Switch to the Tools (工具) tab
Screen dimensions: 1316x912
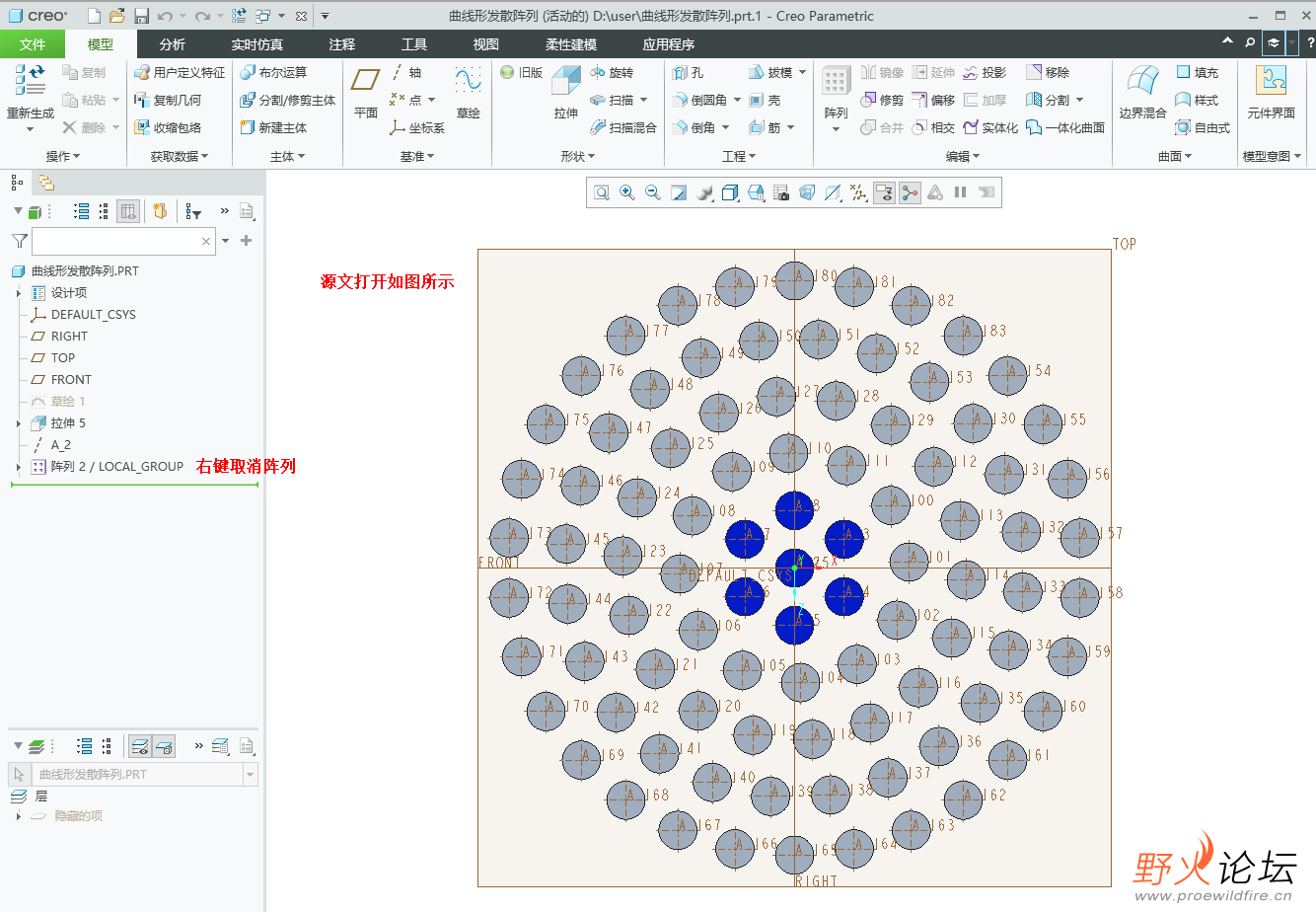(413, 44)
